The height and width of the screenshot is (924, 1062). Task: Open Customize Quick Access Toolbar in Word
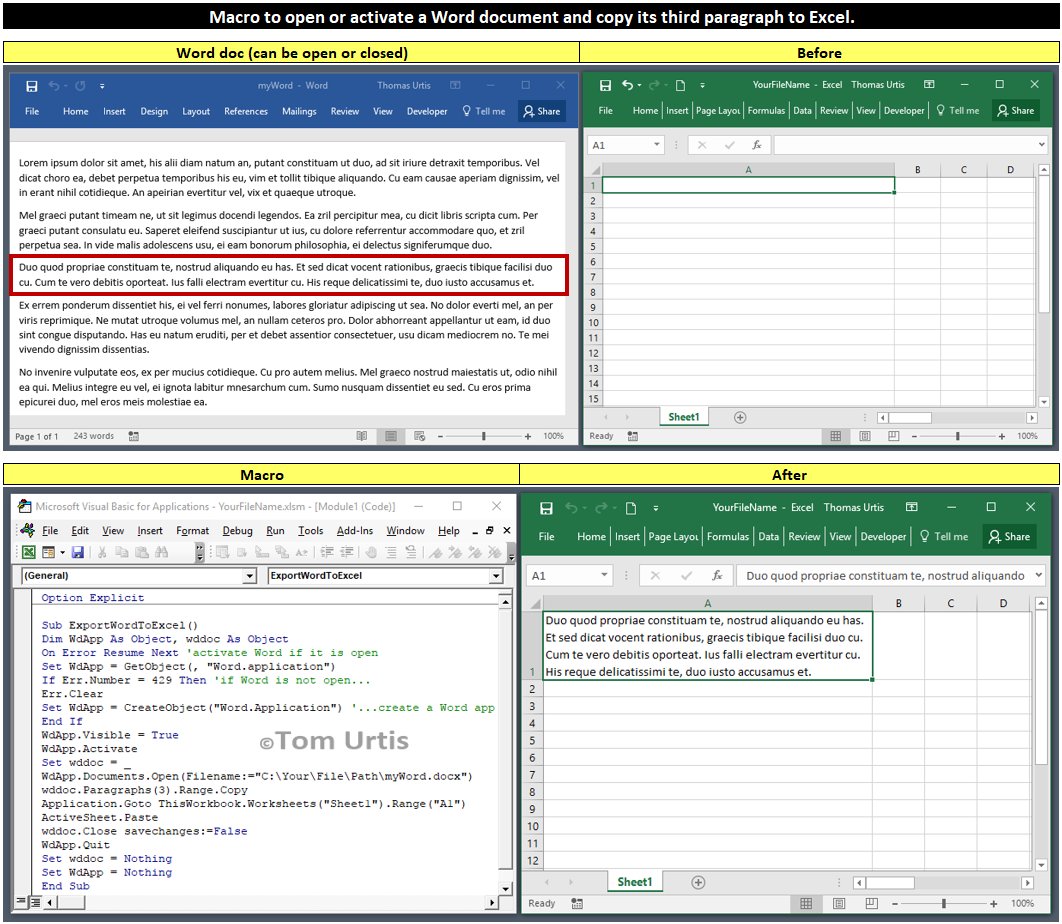click(x=102, y=86)
